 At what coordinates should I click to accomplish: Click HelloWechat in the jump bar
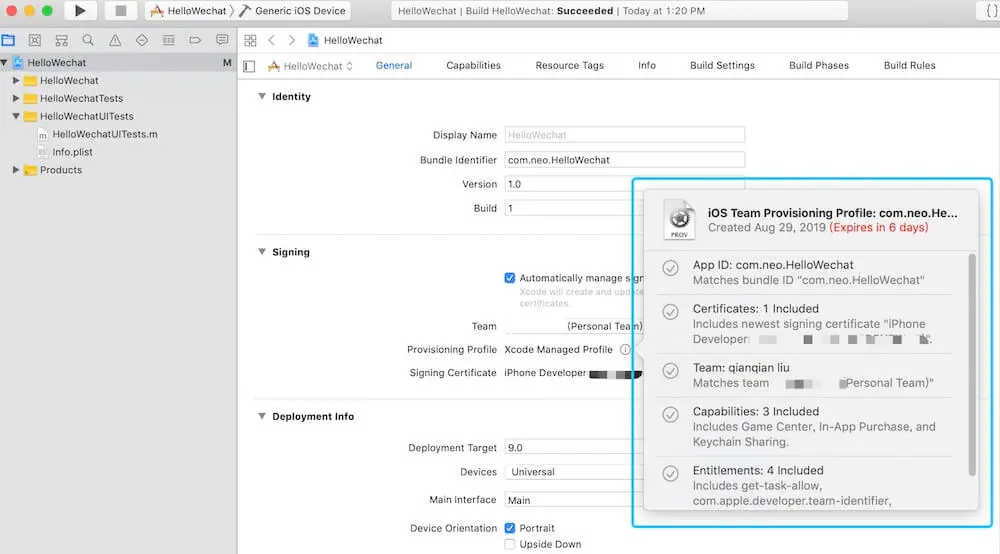(x=345, y=40)
